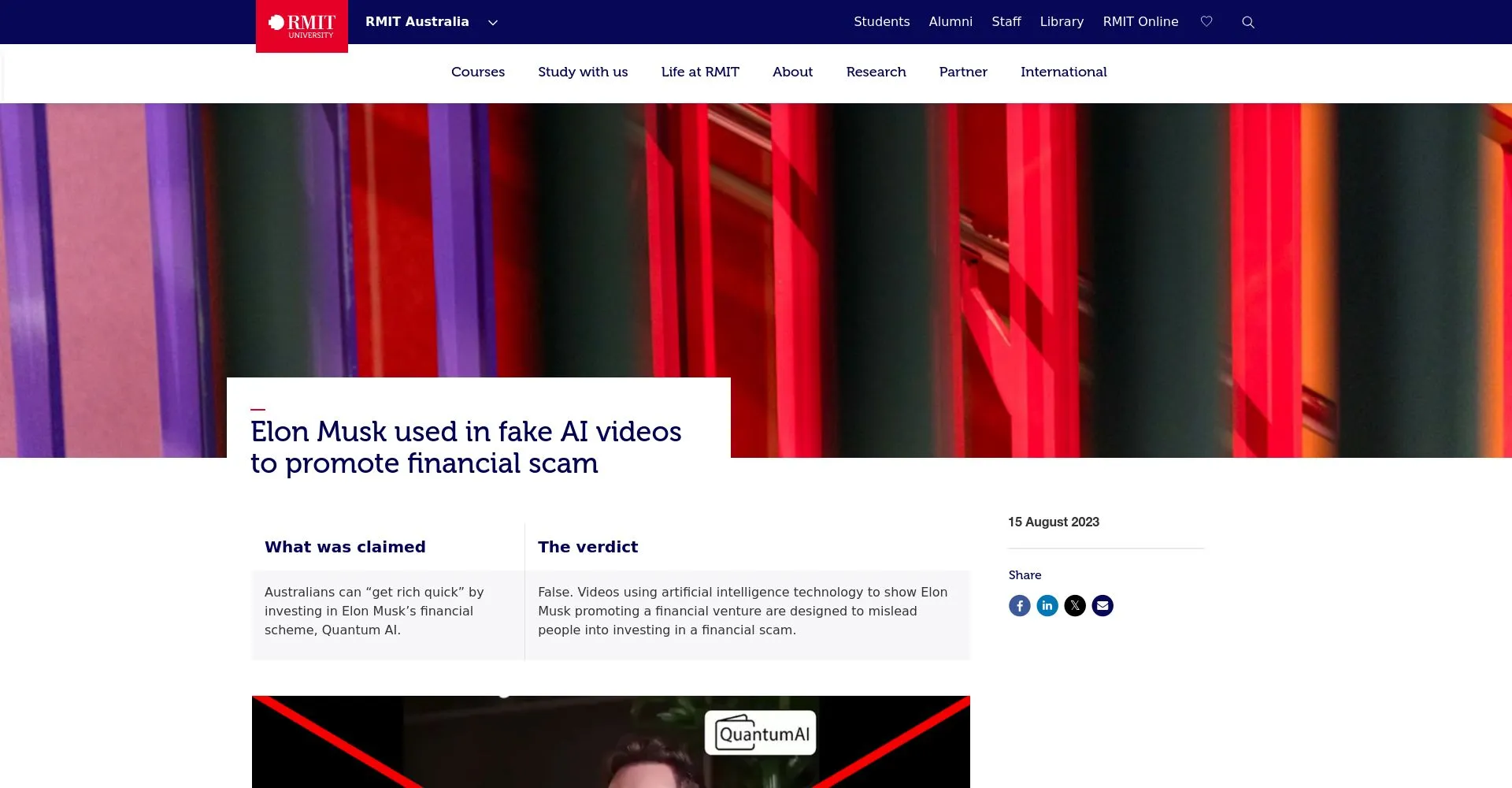Viewport: 1512px width, 788px height.
Task: Go to the Library link
Action: click(x=1062, y=22)
